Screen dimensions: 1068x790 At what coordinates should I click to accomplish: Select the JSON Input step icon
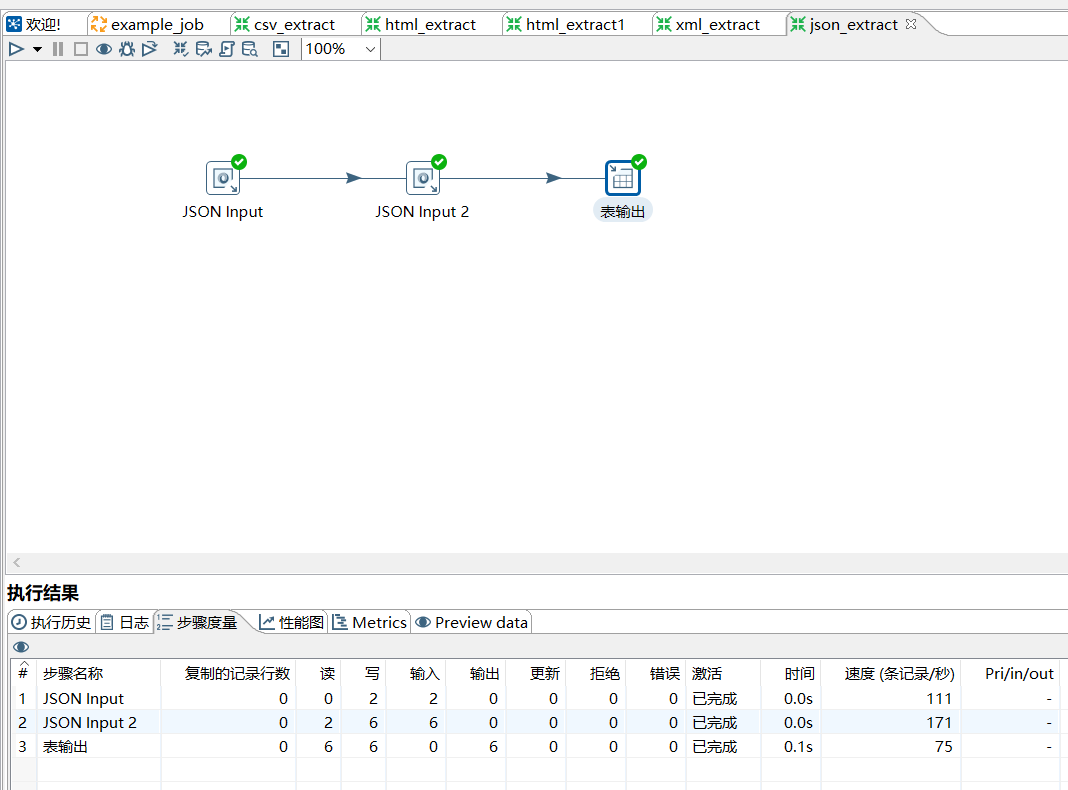(223, 178)
